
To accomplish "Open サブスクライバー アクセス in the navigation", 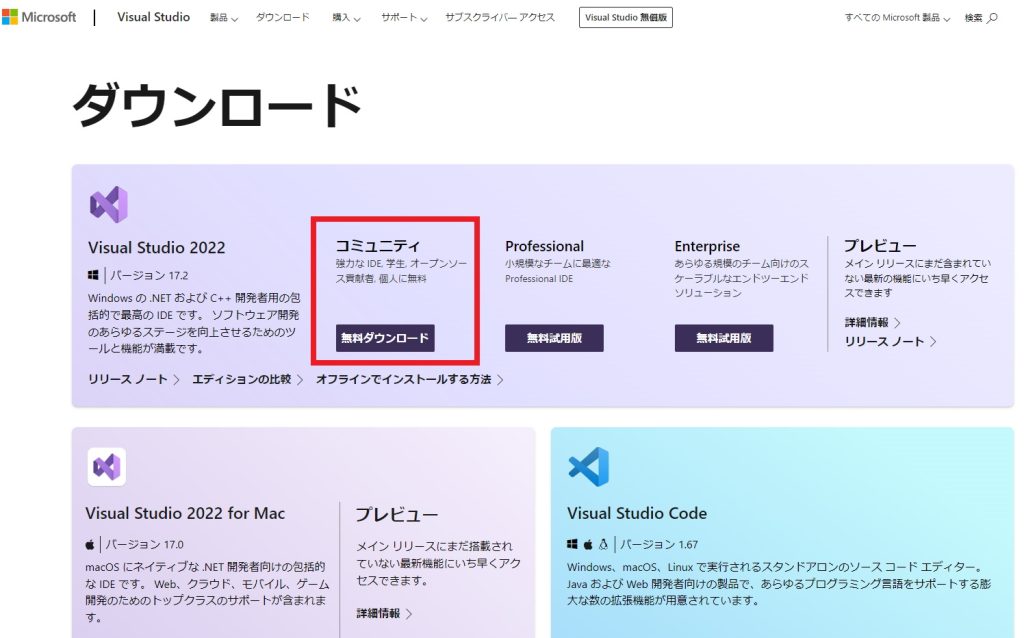I will click(x=499, y=18).
